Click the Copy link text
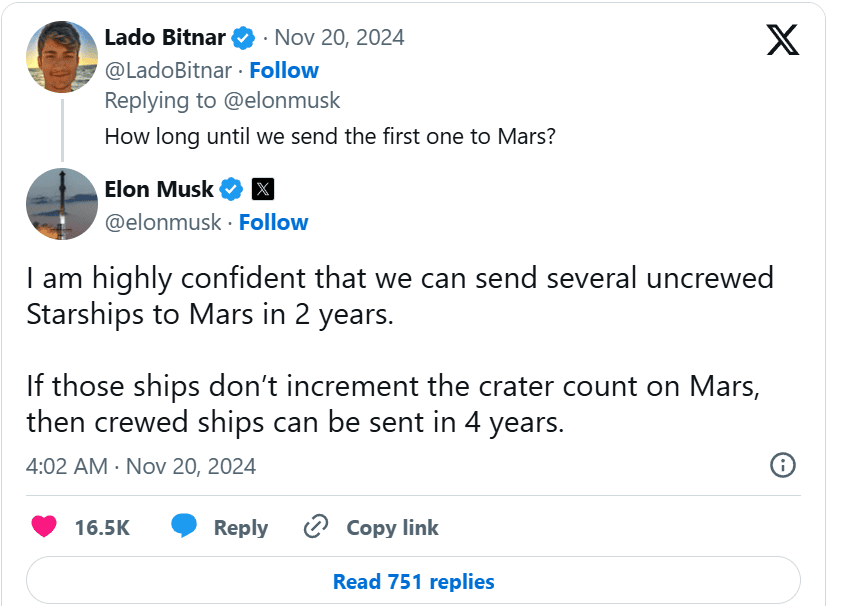Screen dimensions: 848x606 (392, 528)
